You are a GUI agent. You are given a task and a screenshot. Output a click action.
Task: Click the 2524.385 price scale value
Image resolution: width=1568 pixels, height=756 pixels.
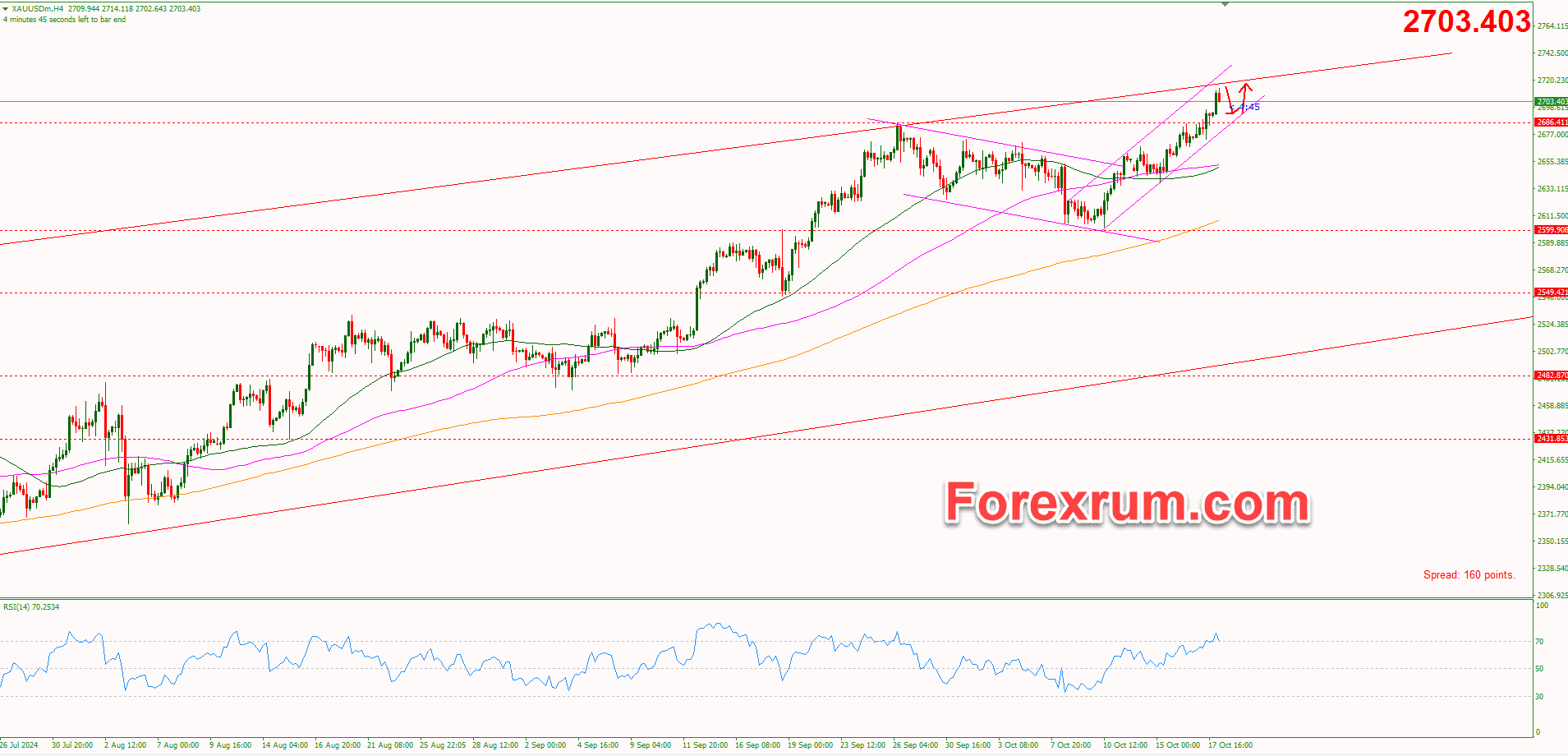(x=1552, y=325)
